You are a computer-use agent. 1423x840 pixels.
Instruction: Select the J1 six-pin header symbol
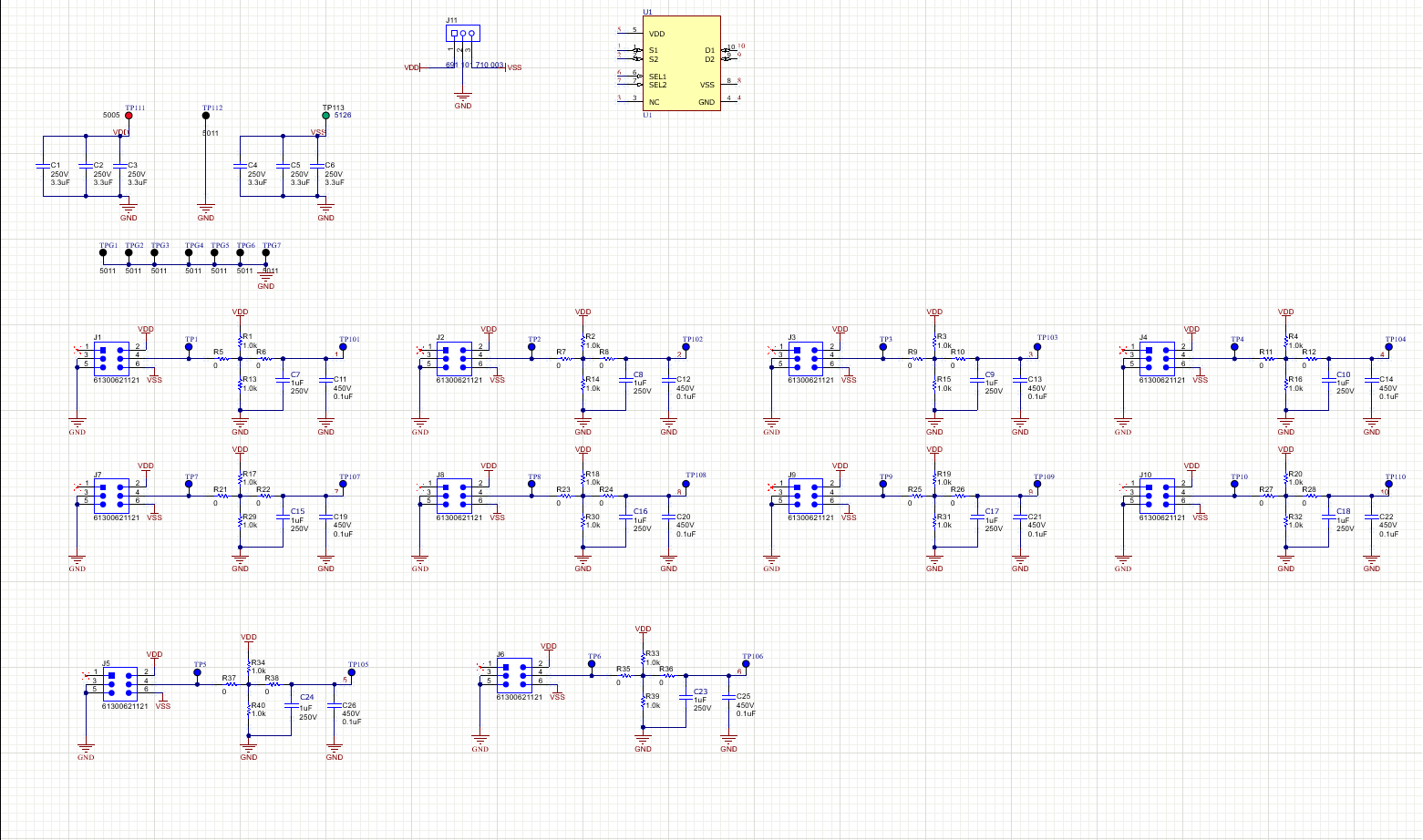(111, 356)
